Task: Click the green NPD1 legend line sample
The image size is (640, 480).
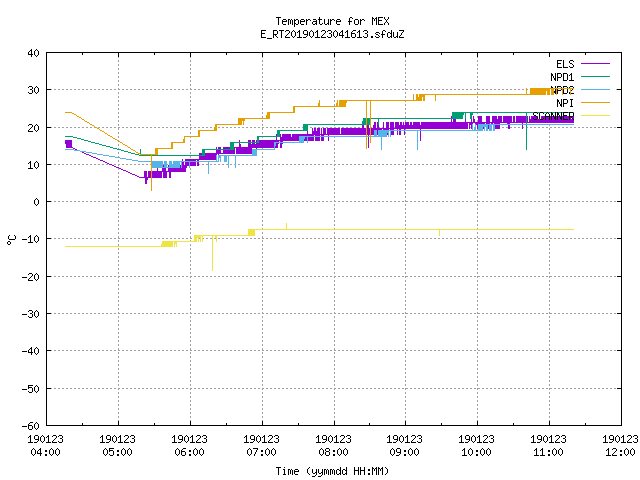Action: (595, 76)
